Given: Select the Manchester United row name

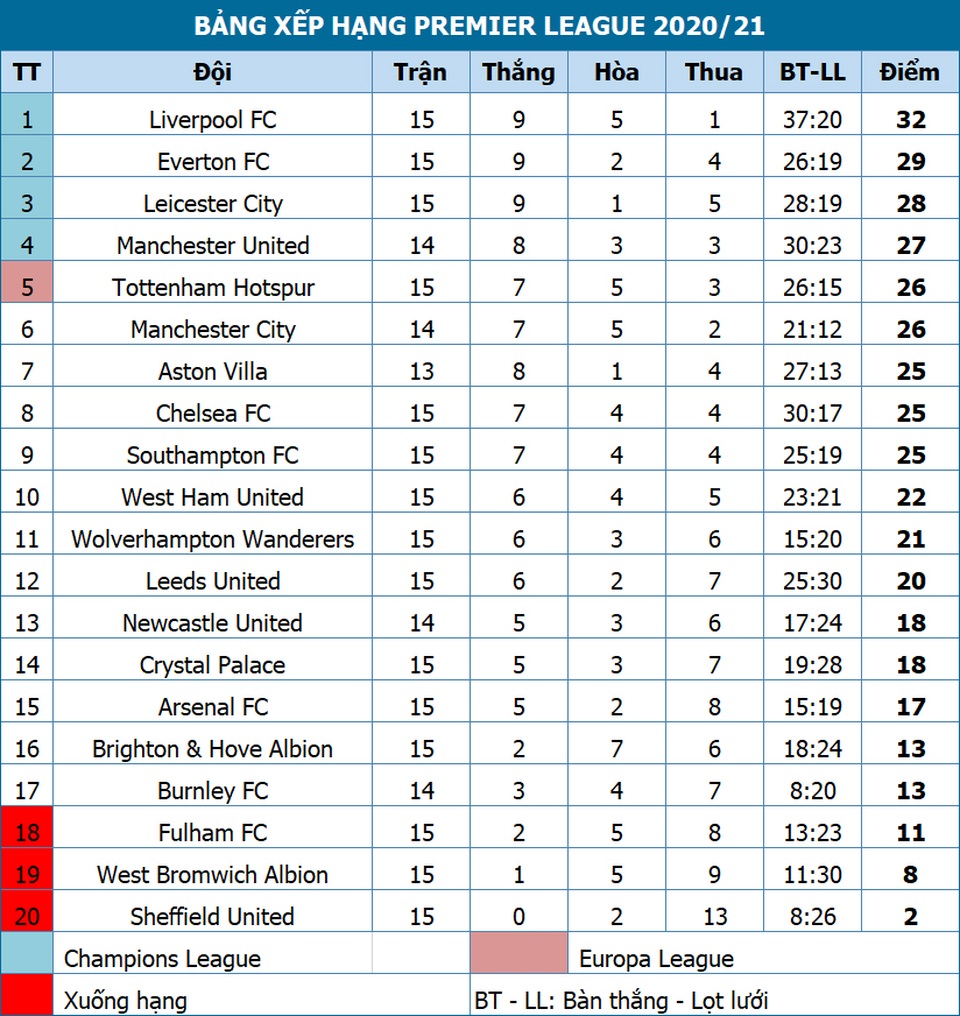Looking at the screenshot, I should tap(212, 246).
